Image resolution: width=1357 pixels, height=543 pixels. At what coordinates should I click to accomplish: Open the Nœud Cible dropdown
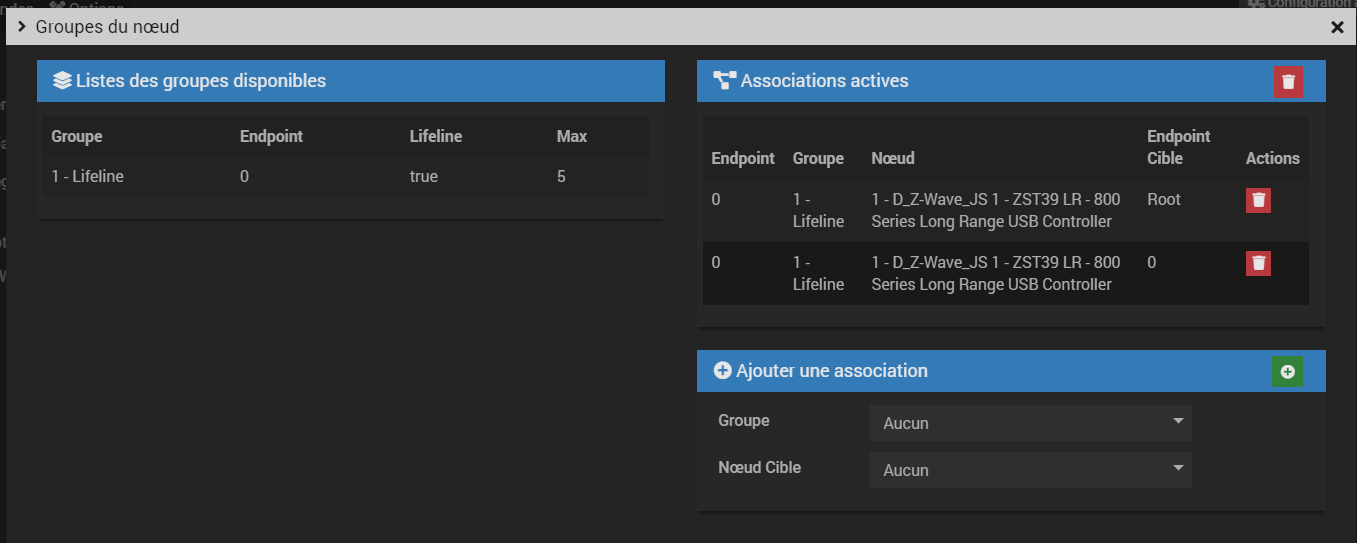1030,469
